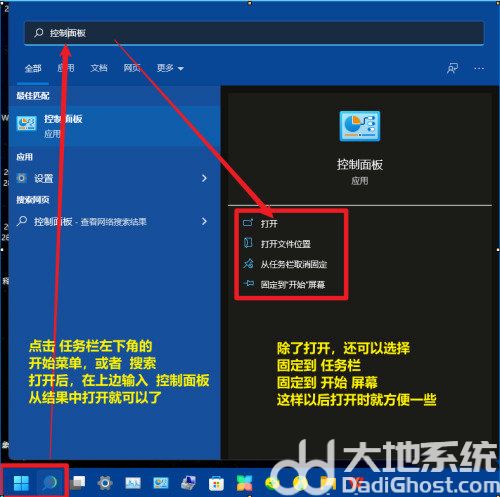Viewport: 500px width, 497px height.
Task: Switch to the 文档 tab
Action: point(99,68)
